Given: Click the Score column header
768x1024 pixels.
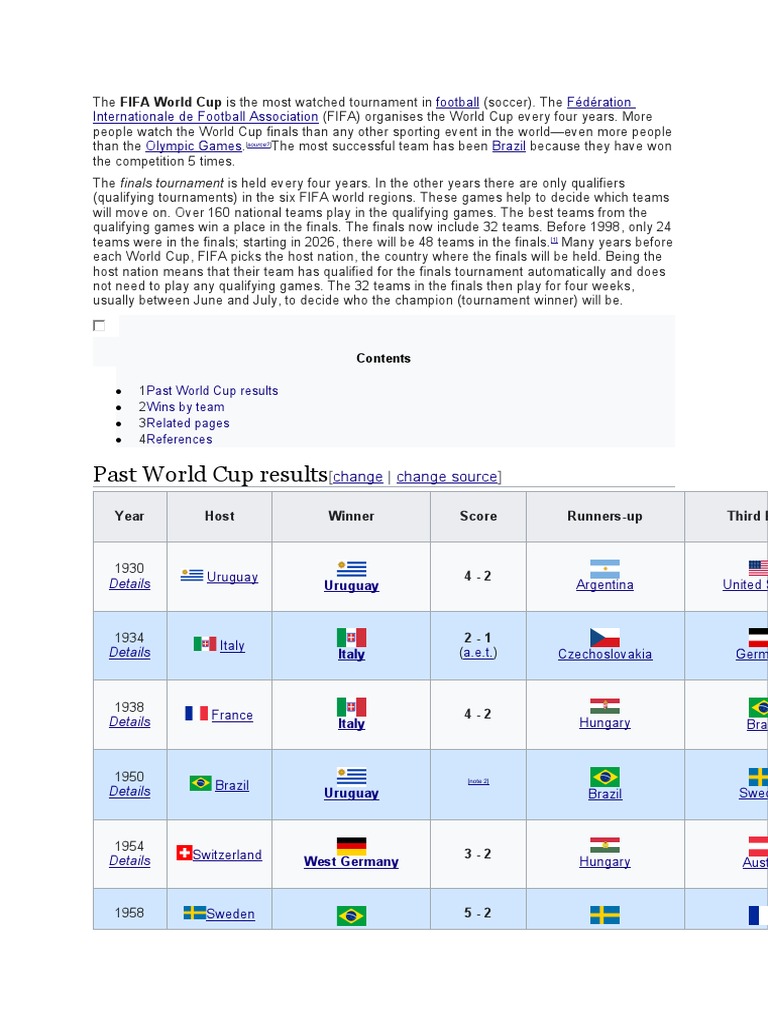Looking at the screenshot, I should tap(478, 516).
